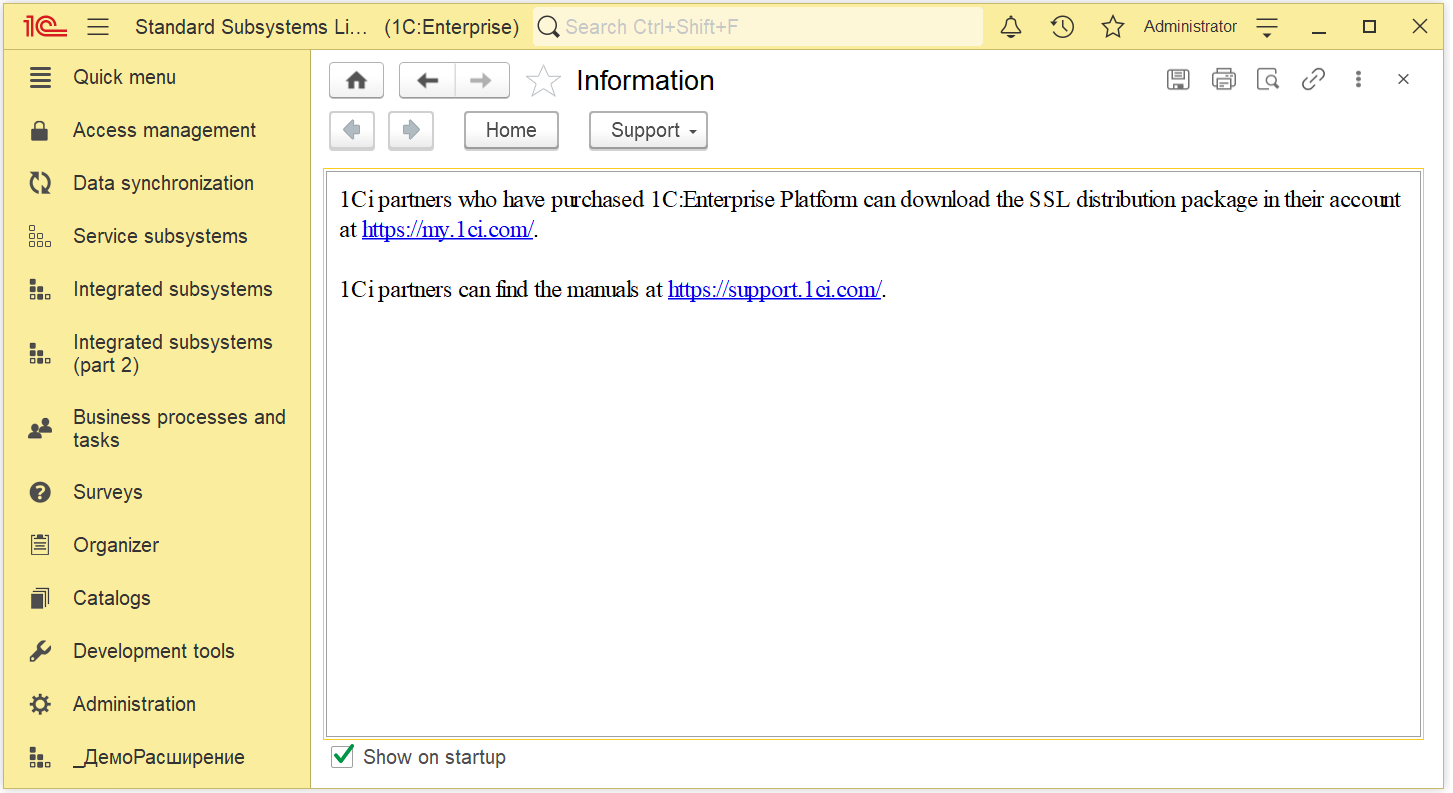
Task: Open the three-dots more menu
Action: click(1358, 79)
